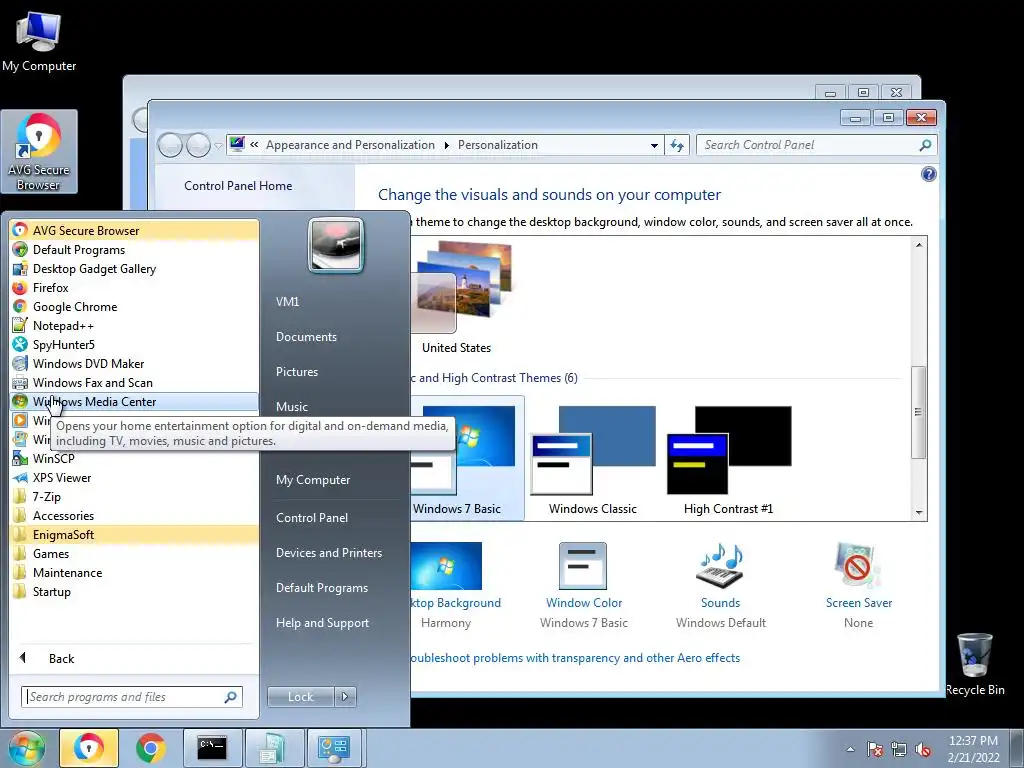Open the address bar history dropdown
1024x768 pixels.
pyautogui.click(x=654, y=146)
